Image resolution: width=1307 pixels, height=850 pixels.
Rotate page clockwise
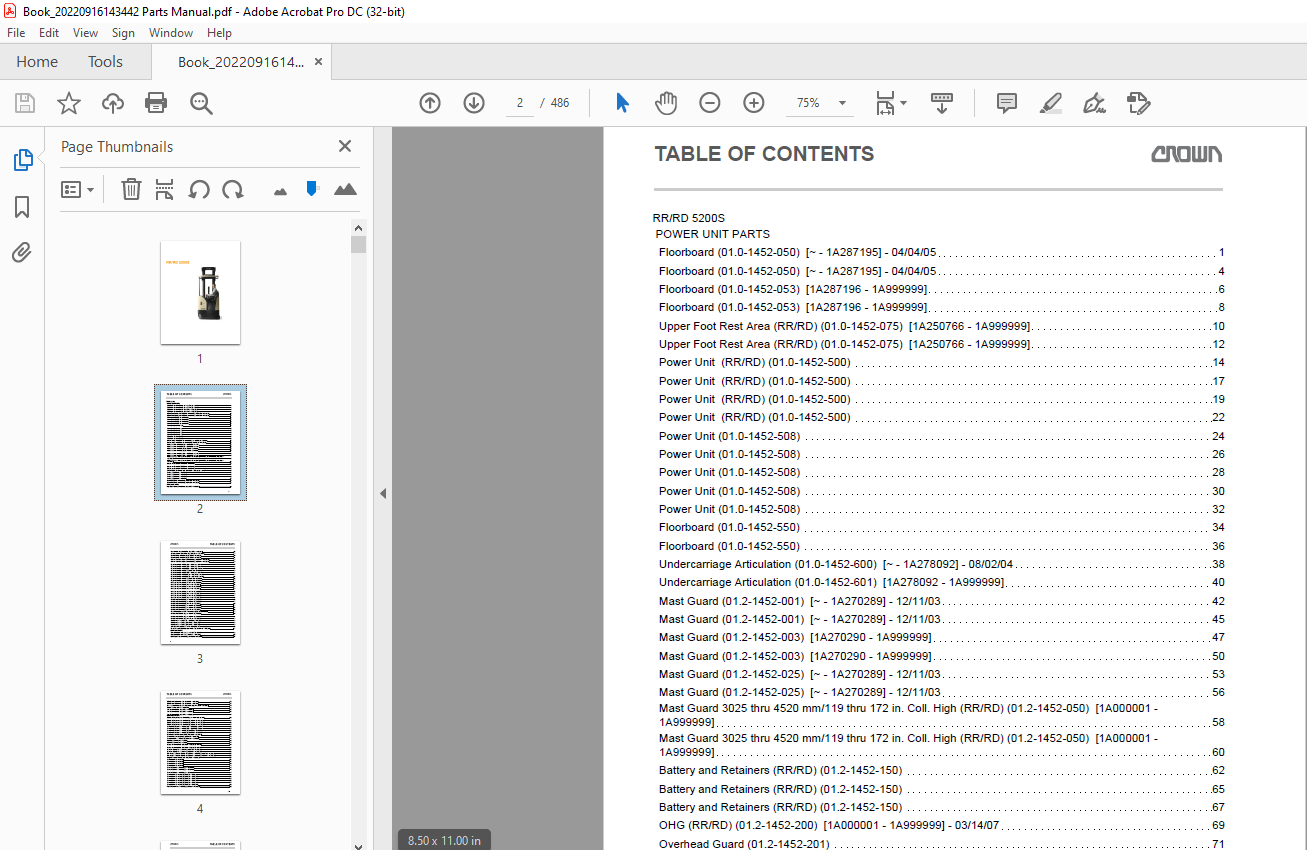[233, 189]
